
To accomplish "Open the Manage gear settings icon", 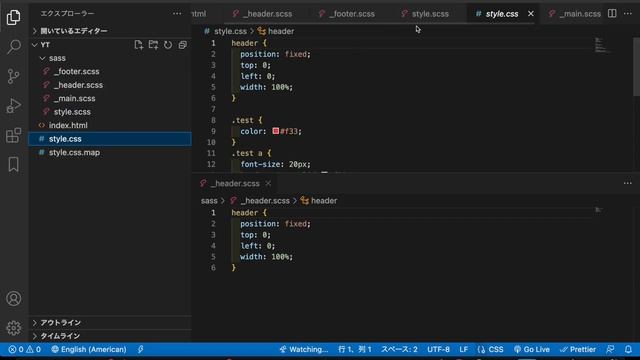I will coord(13,328).
